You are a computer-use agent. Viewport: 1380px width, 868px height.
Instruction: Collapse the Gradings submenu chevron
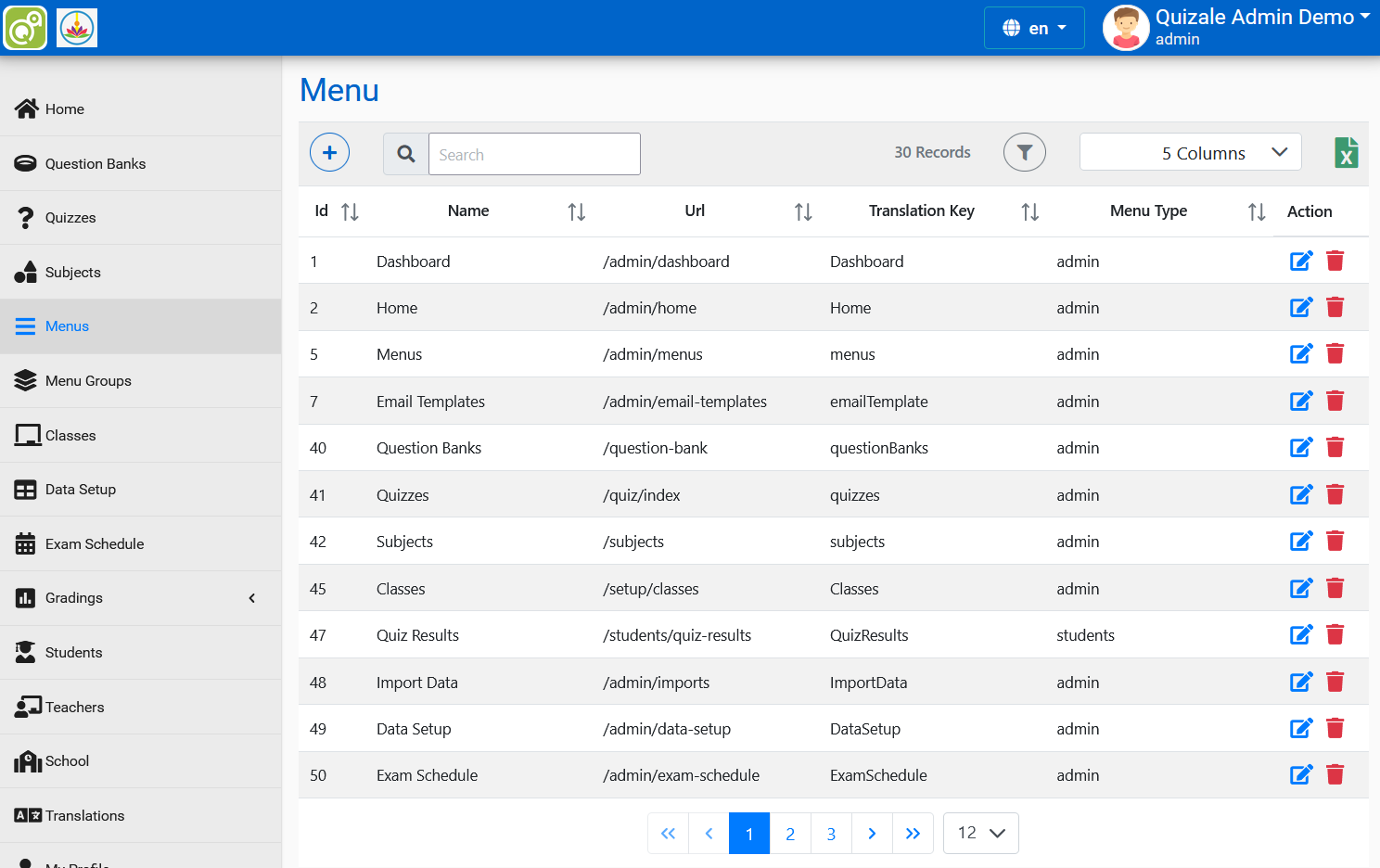[251, 598]
